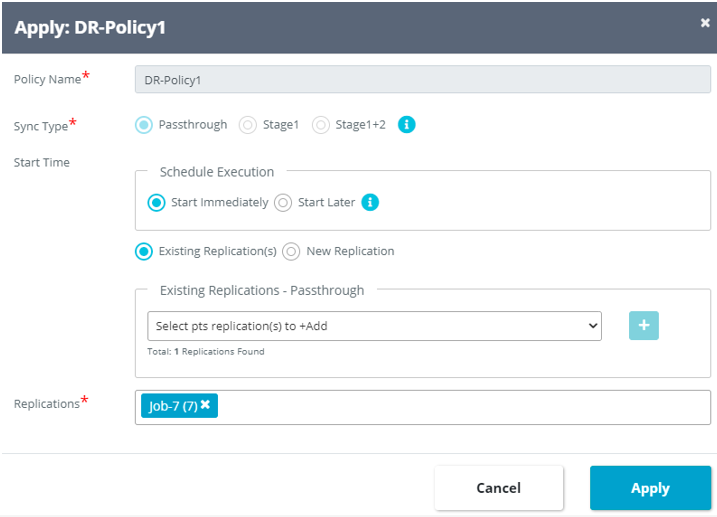Screen dimensions: 717x517
Task: Select the Stage1 sync type
Action: click(x=248, y=125)
